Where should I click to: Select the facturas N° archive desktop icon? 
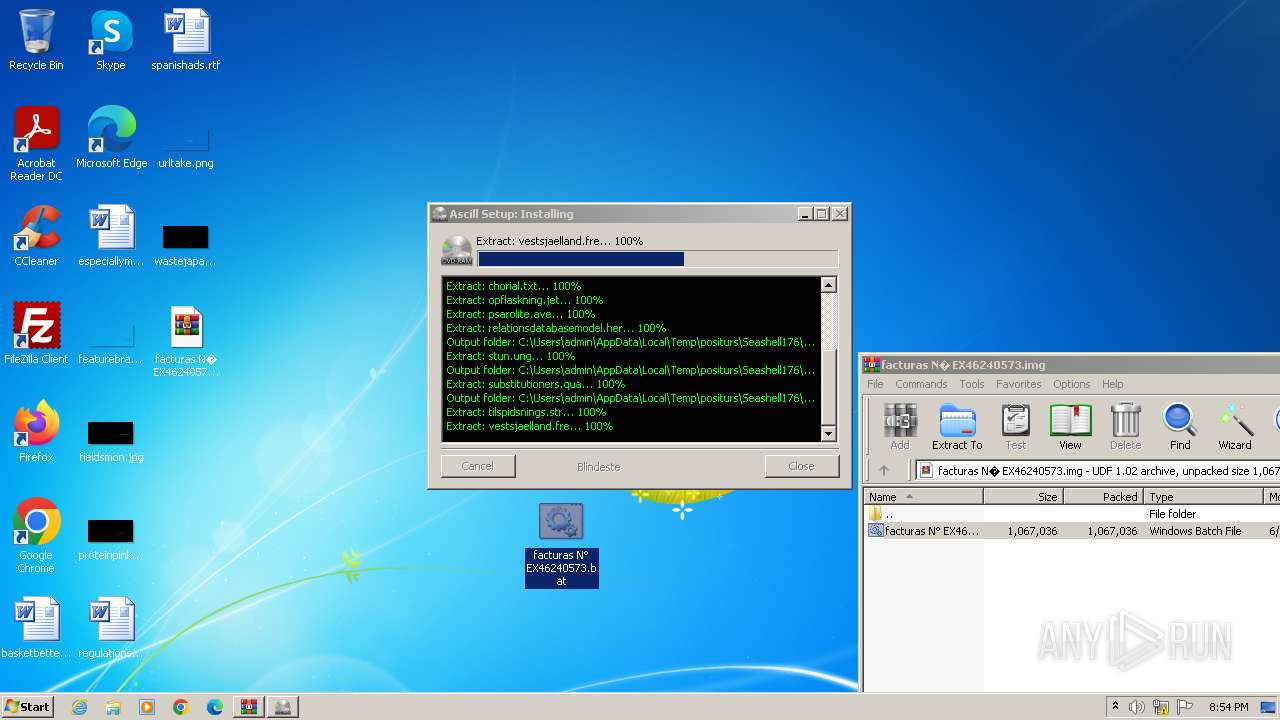(186, 341)
